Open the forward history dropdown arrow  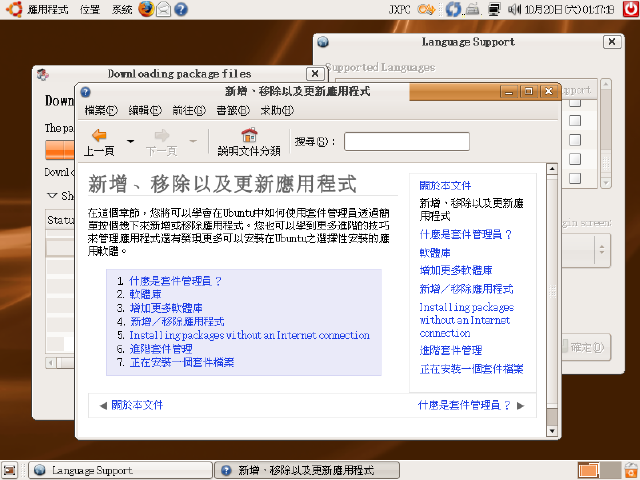click(x=193, y=141)
